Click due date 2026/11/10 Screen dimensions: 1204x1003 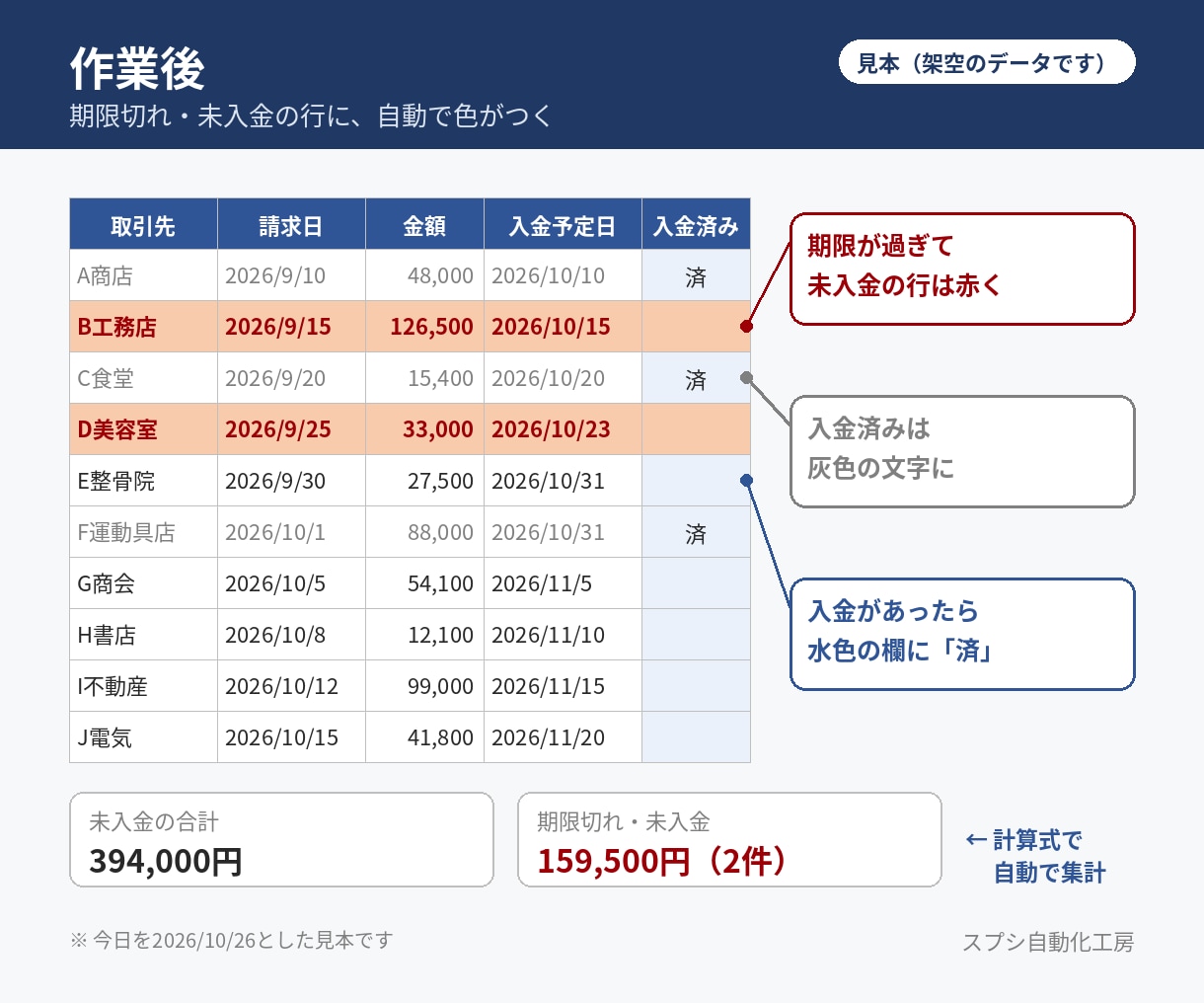[563, 635]
